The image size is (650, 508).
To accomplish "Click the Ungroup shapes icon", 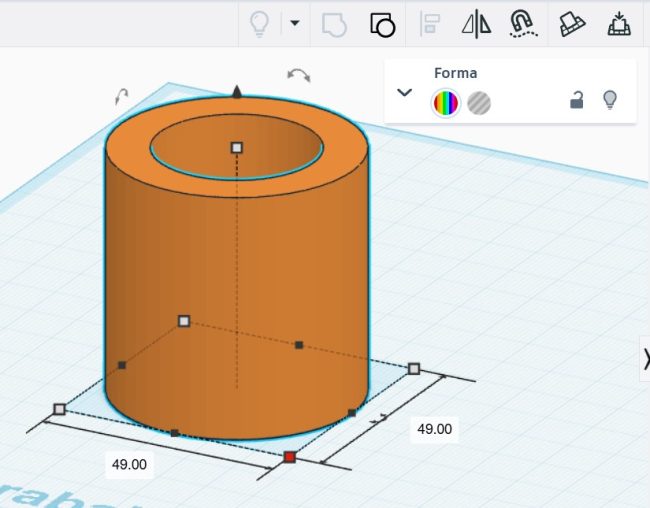I will point(382,24).
